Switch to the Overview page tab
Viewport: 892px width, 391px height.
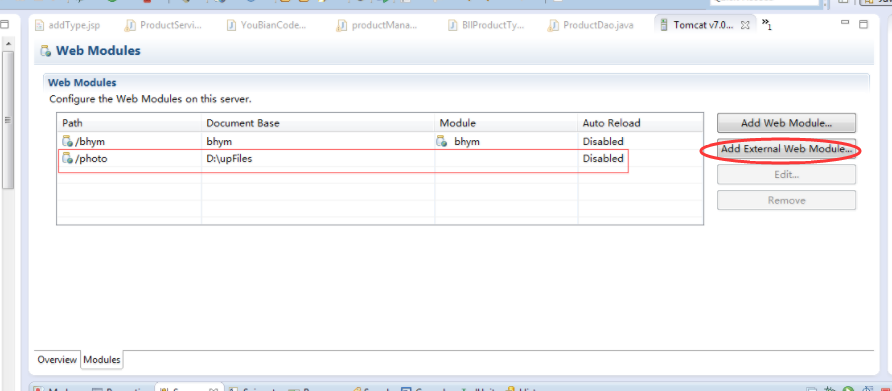[x=57, y=360]
